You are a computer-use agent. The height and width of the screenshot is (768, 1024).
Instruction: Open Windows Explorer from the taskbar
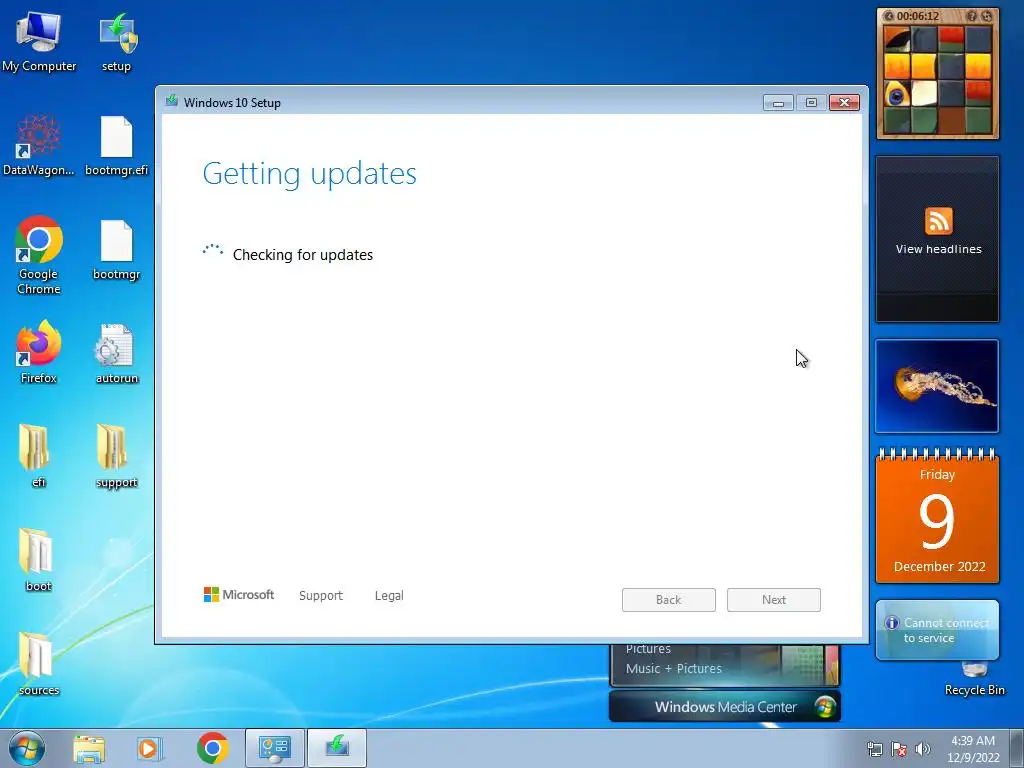[x=89, y=748]
